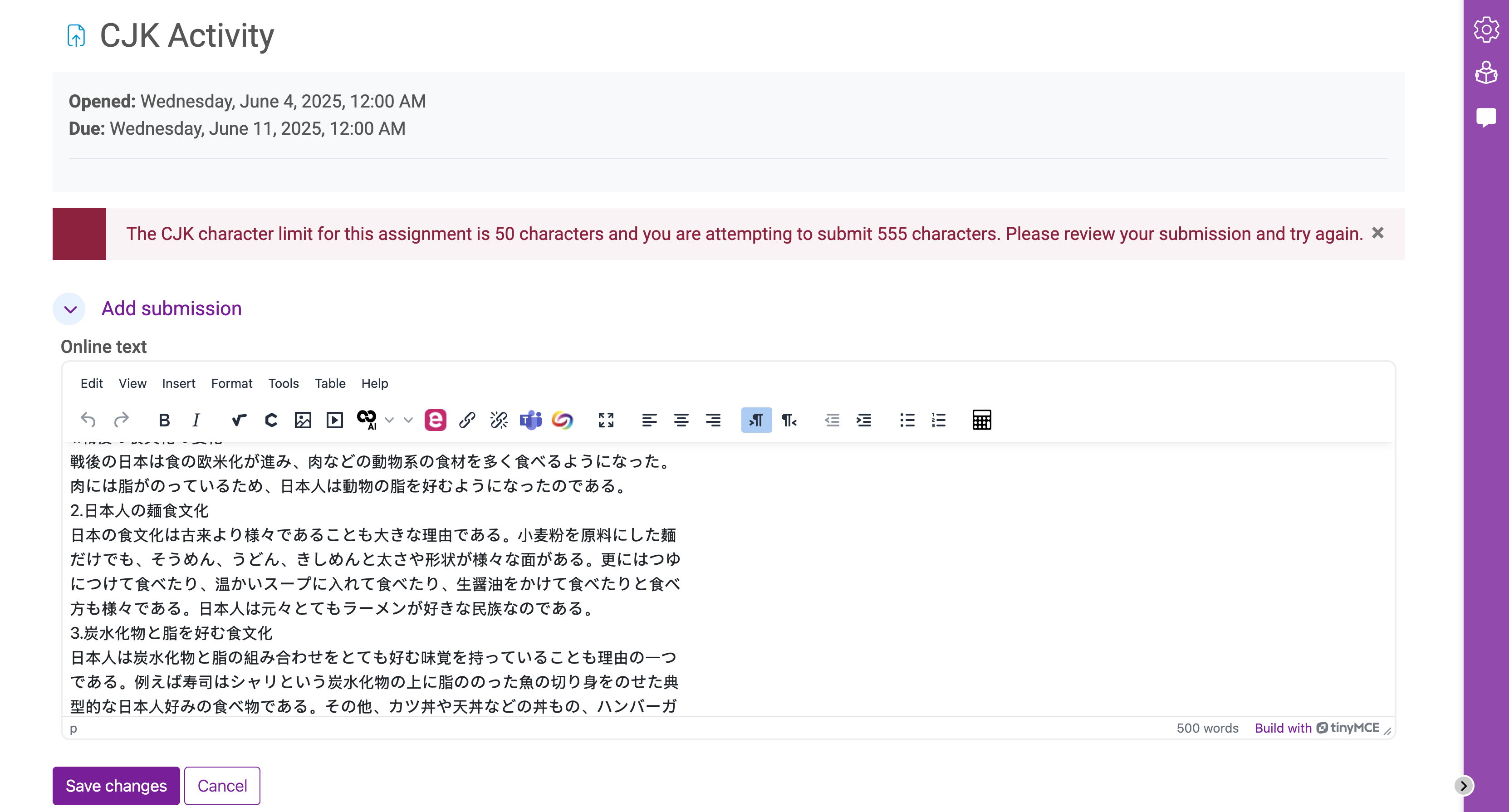The width and height of the screenshot is (1509, 812).
Task: Remove link with the broken chain icon
Action: click(x=499, y=420)
